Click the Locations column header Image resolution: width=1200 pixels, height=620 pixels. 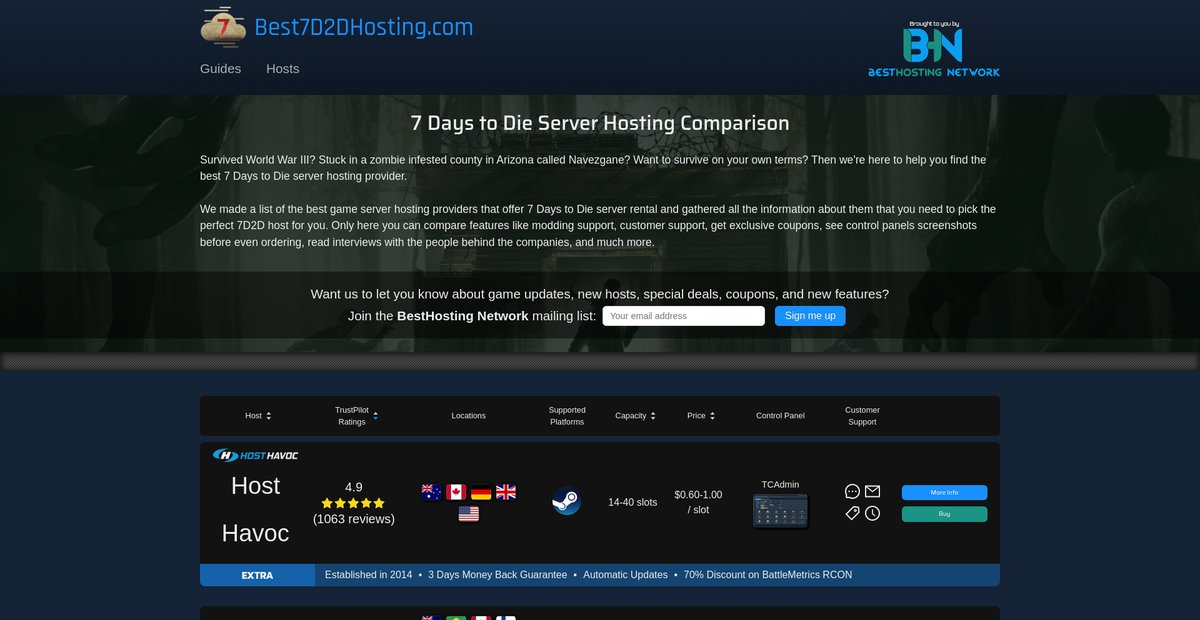pos(468,416)
